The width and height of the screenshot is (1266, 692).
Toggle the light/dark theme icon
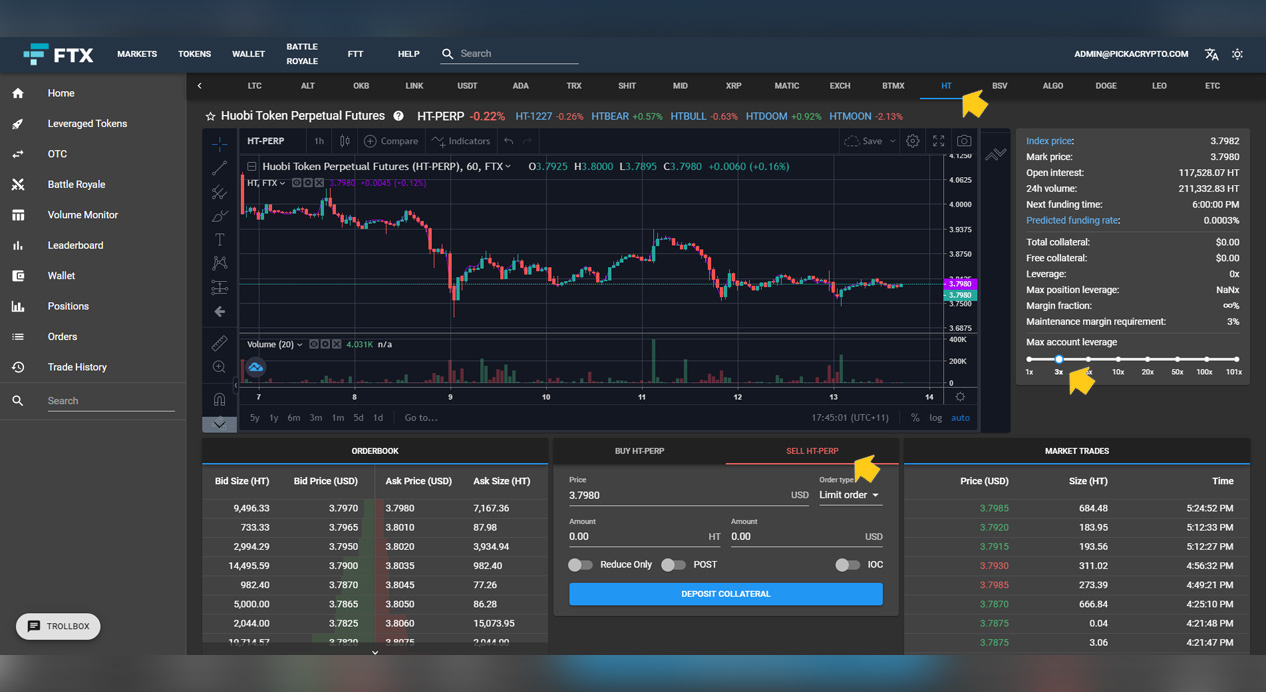tap(1237, 54)
